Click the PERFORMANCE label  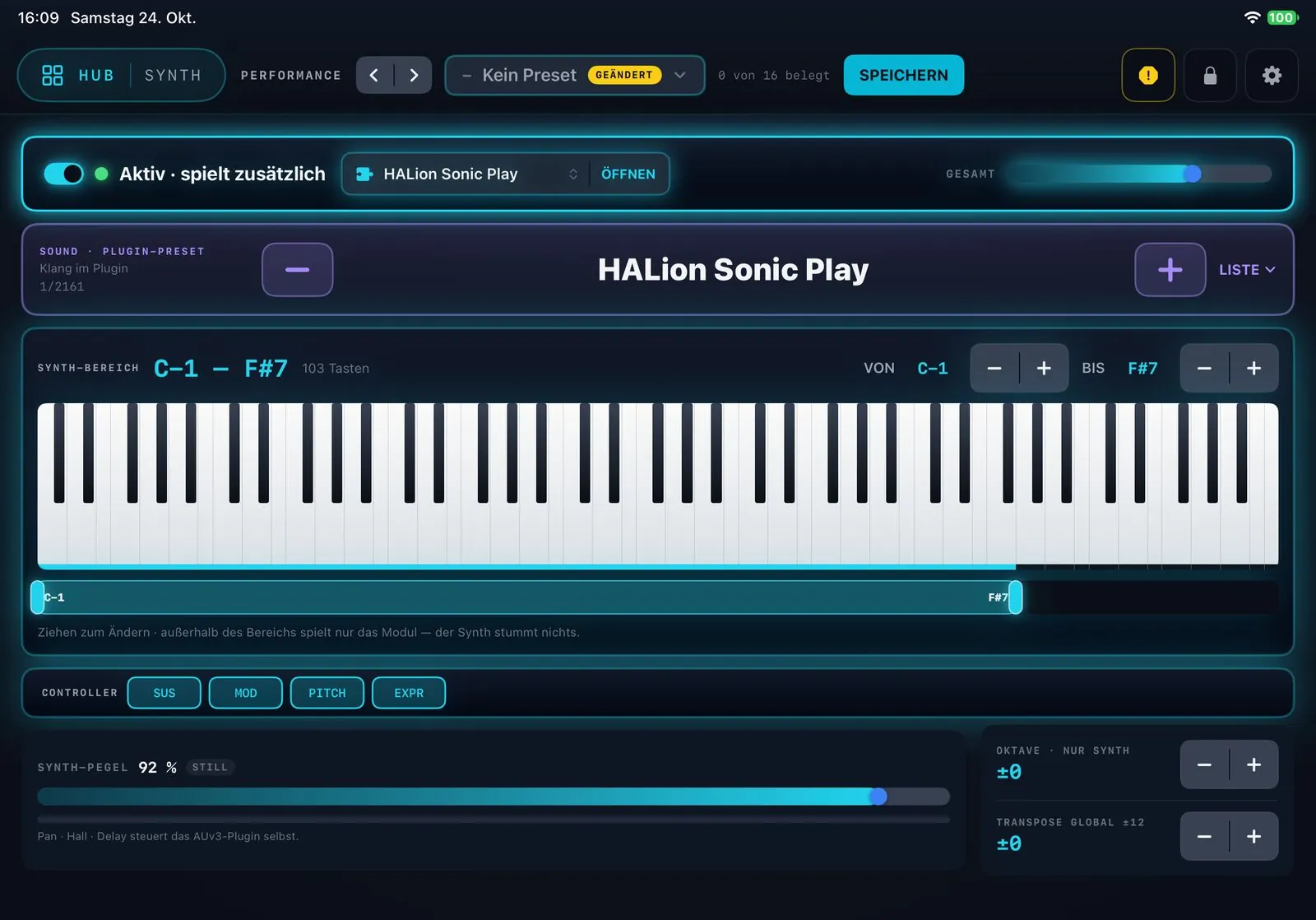point(291,75)
